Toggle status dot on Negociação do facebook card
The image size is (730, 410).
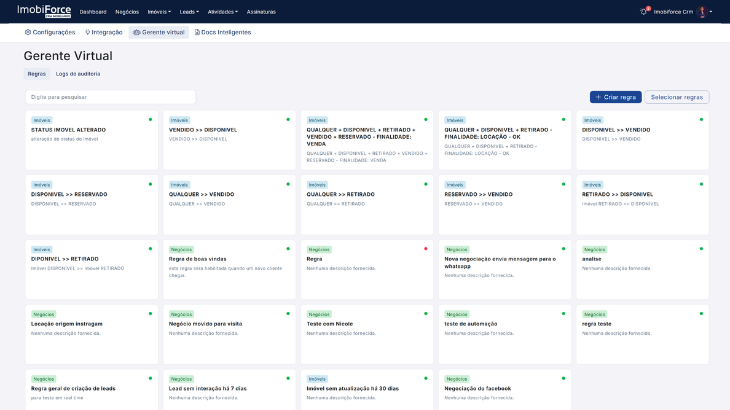(563, 378)
